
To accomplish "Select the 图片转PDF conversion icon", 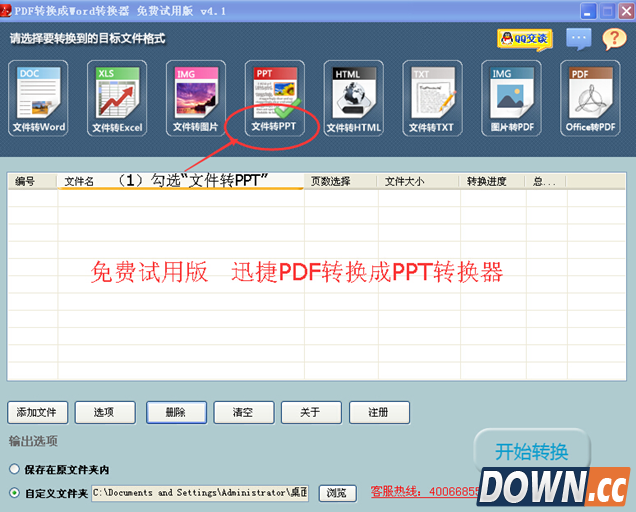I will [511, 98].
